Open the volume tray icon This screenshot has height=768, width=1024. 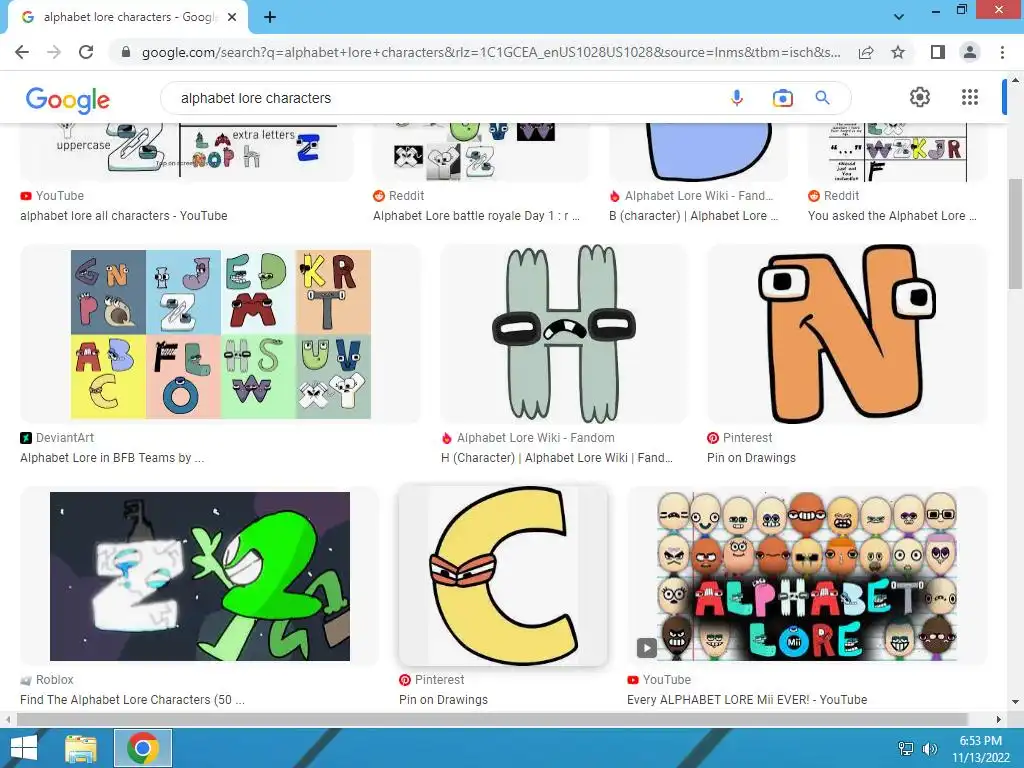(929, 748)
